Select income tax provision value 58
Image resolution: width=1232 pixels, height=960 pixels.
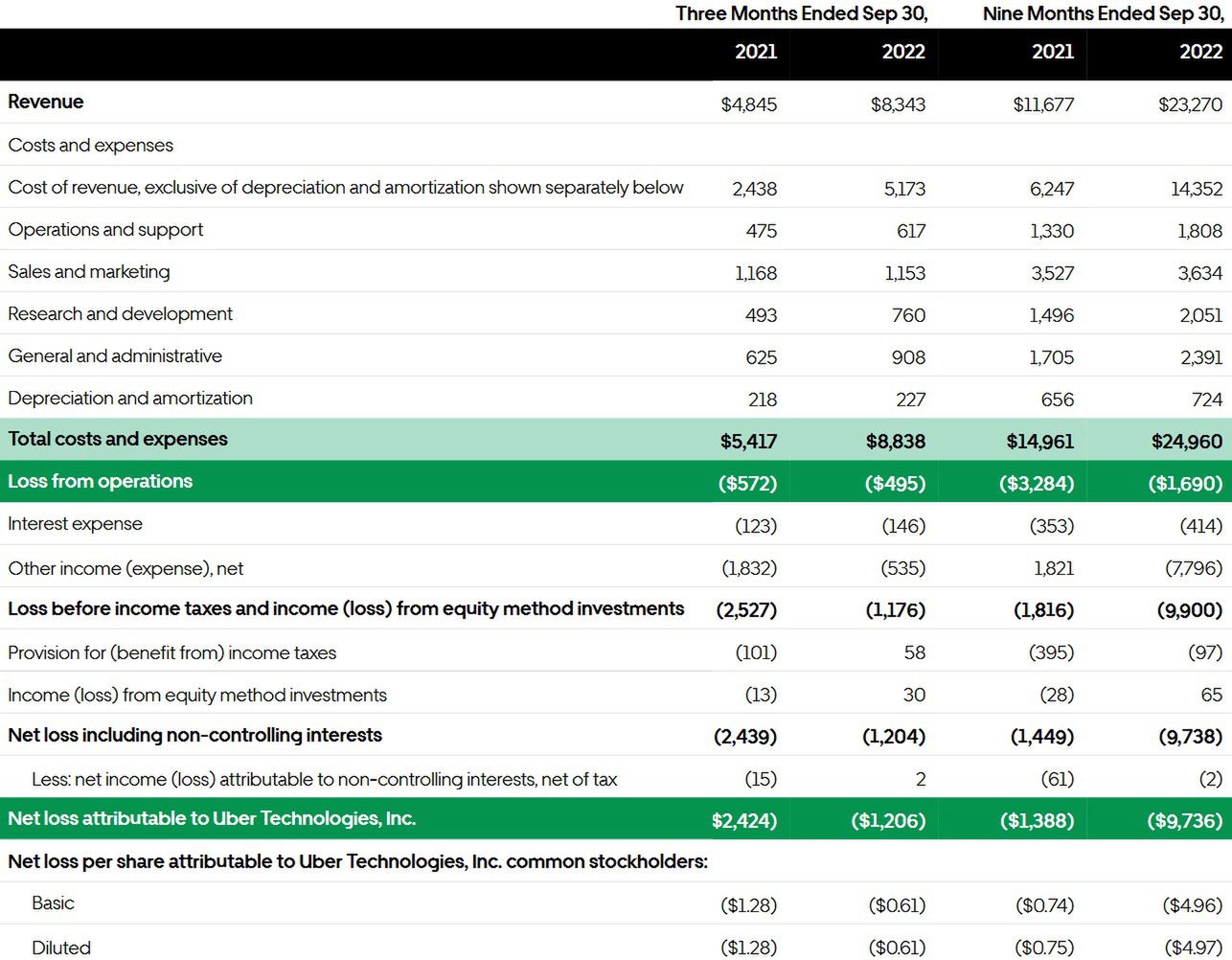[915, 652]
